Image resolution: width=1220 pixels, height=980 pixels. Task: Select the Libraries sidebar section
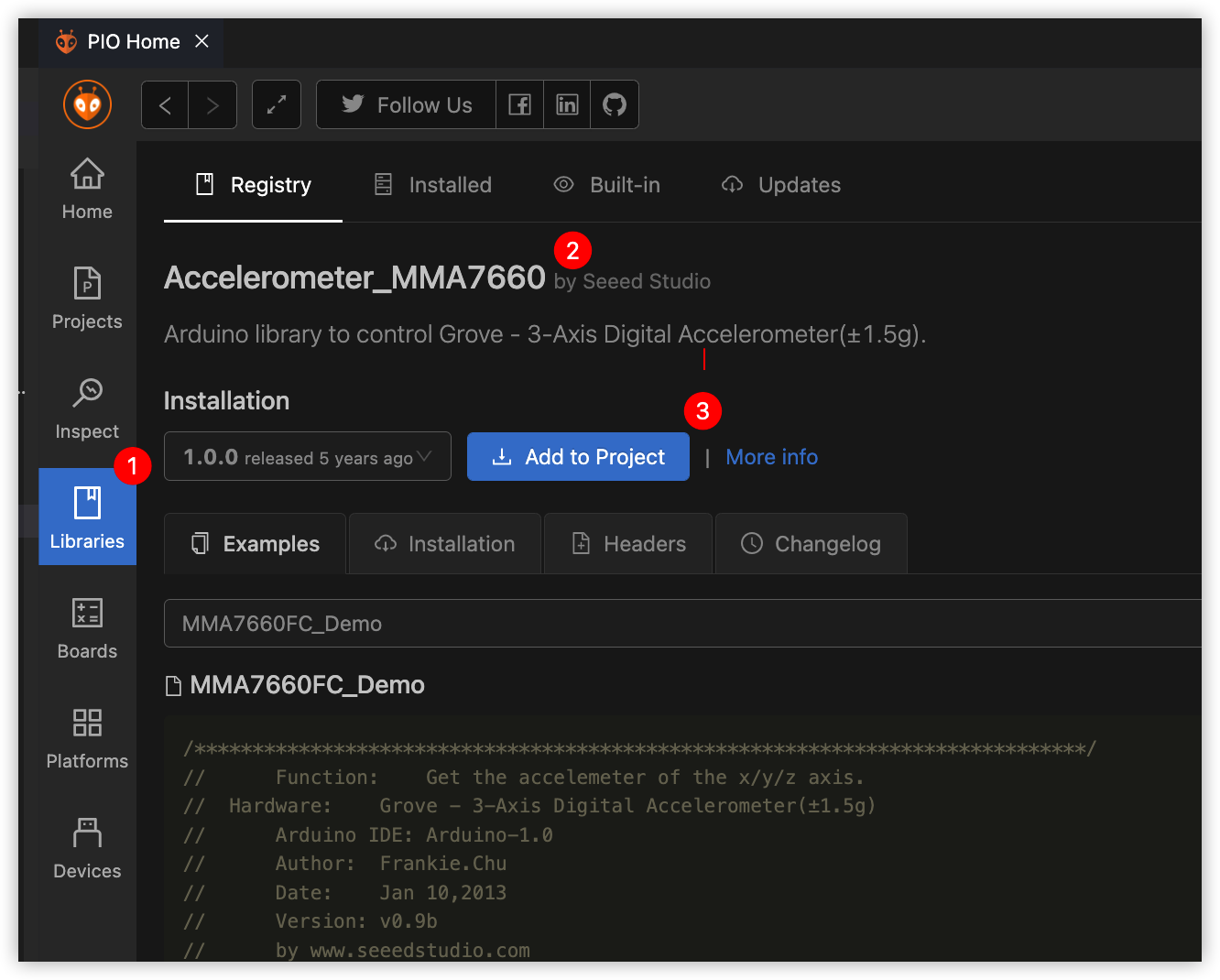87,517
